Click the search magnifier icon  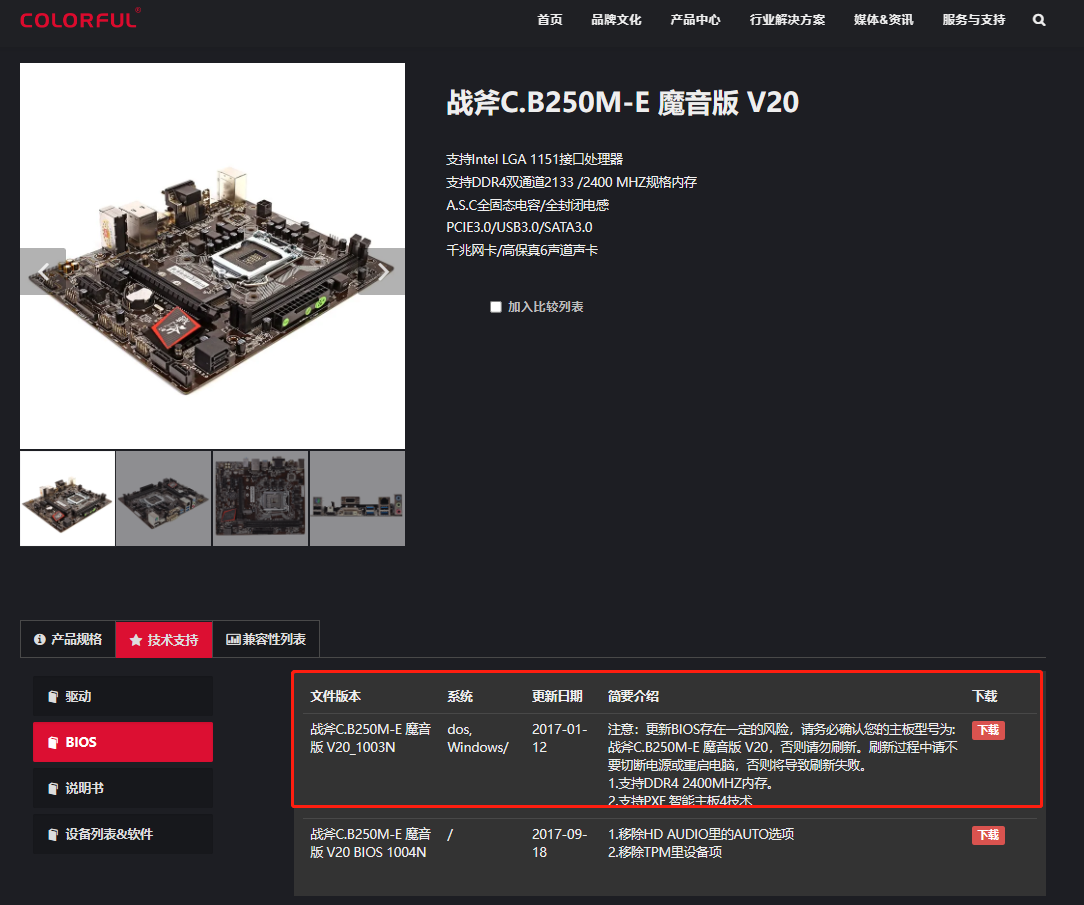pos(1038,20)
